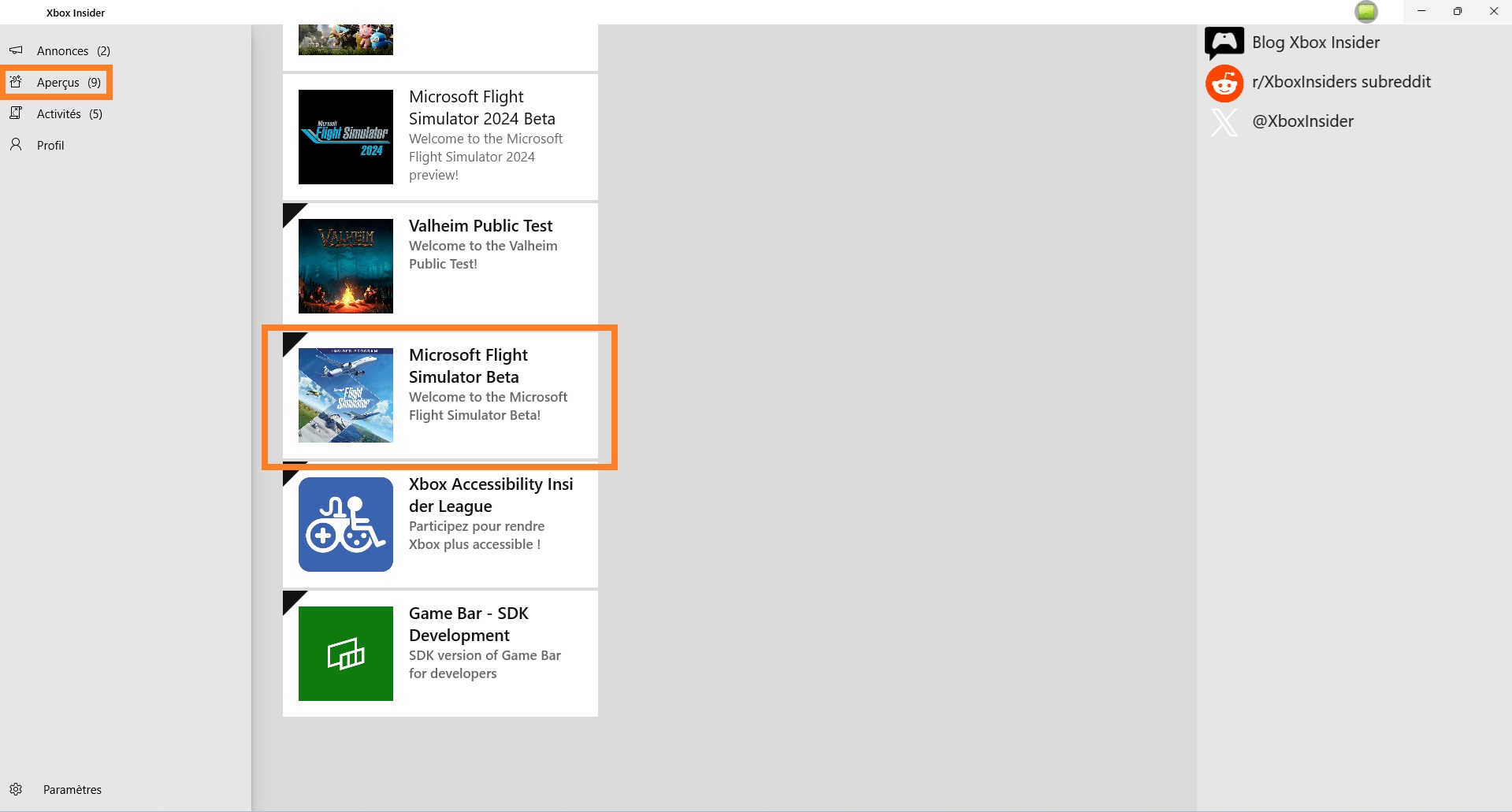This screenshot has width=1512, height=812.
Task: Click the Paramètres gear icon
Action: [x=16, y=789]
